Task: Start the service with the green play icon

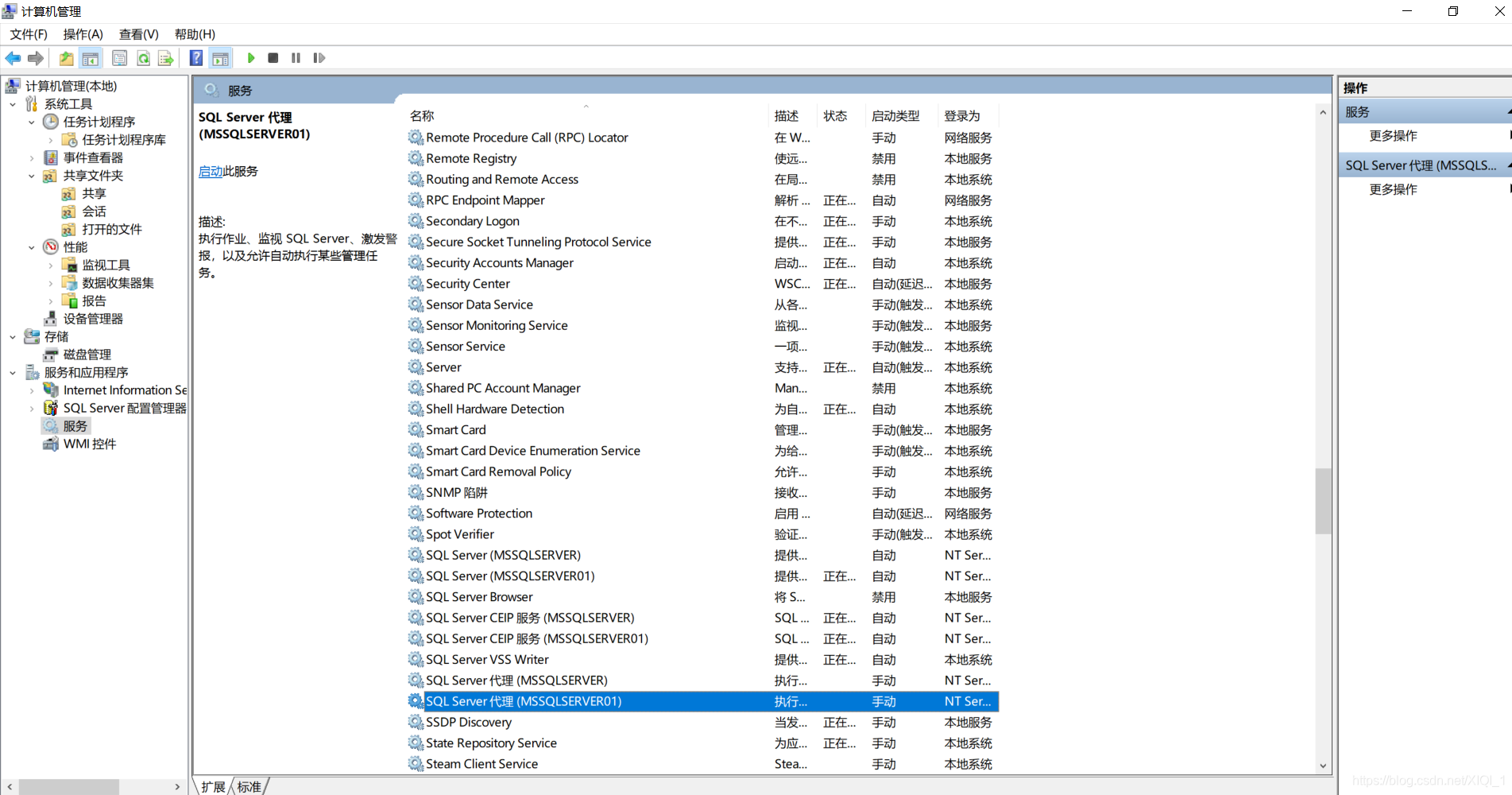Action: click(251, 58)
